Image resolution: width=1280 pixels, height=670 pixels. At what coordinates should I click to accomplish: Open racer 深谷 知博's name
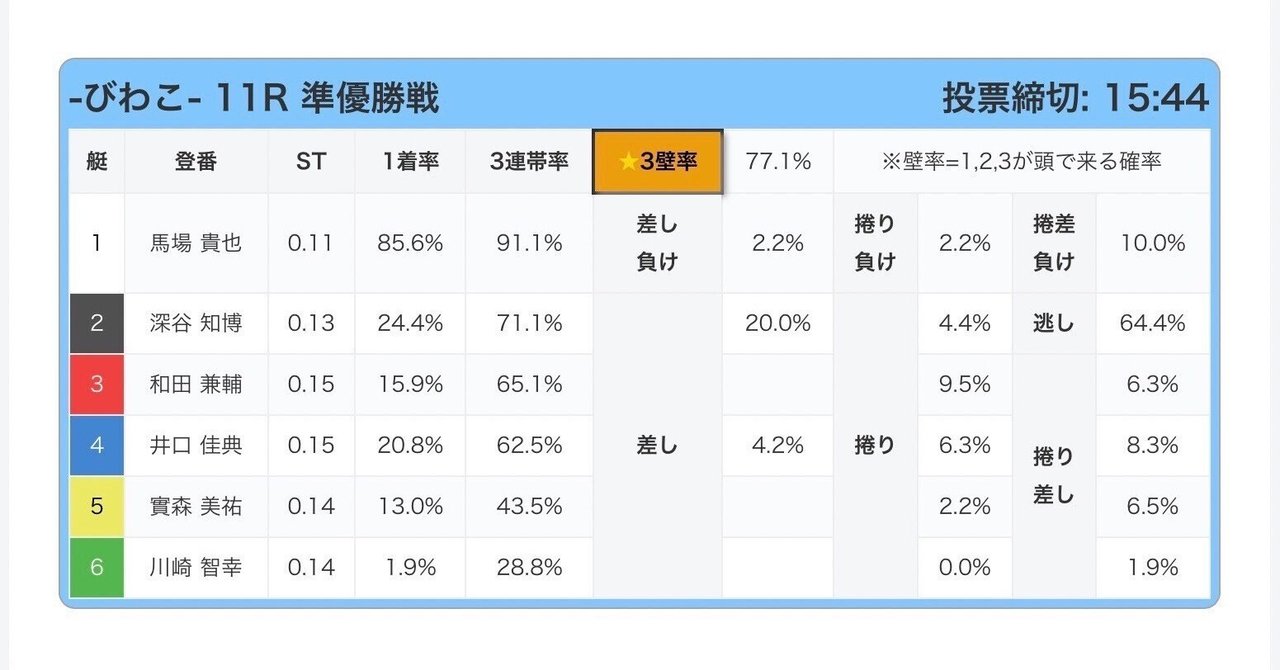coord(196,323)
